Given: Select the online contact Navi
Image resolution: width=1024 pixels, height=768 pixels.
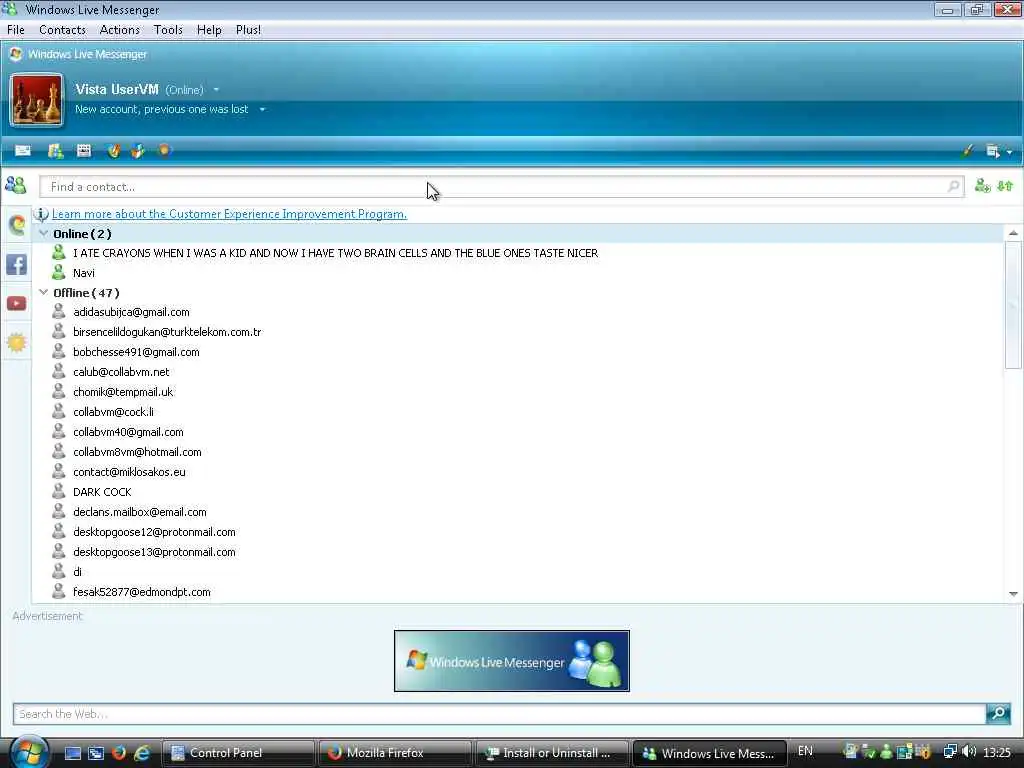Looking at the screenshot, I should coord(84,273).
